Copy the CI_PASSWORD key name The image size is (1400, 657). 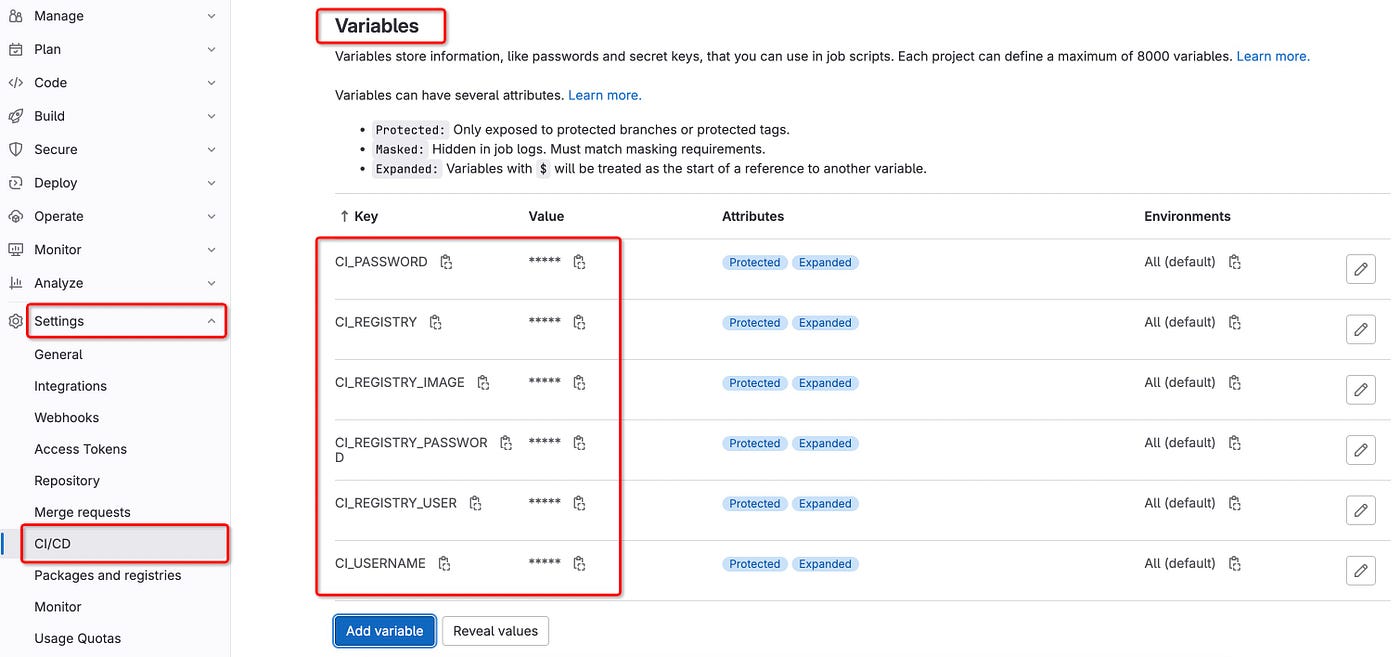446,262
